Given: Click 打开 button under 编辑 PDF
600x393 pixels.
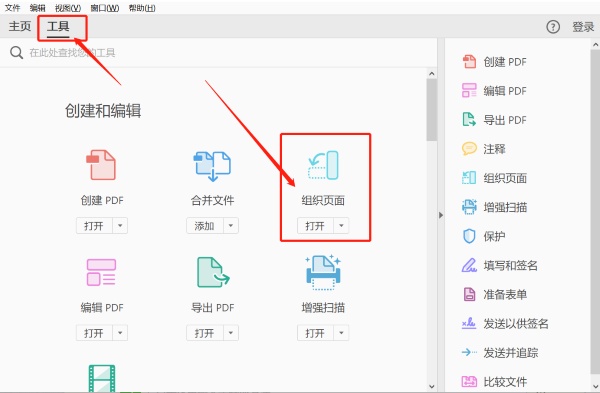Looking at the screenshot, I should pyautogui.click(x=94, y=333).
